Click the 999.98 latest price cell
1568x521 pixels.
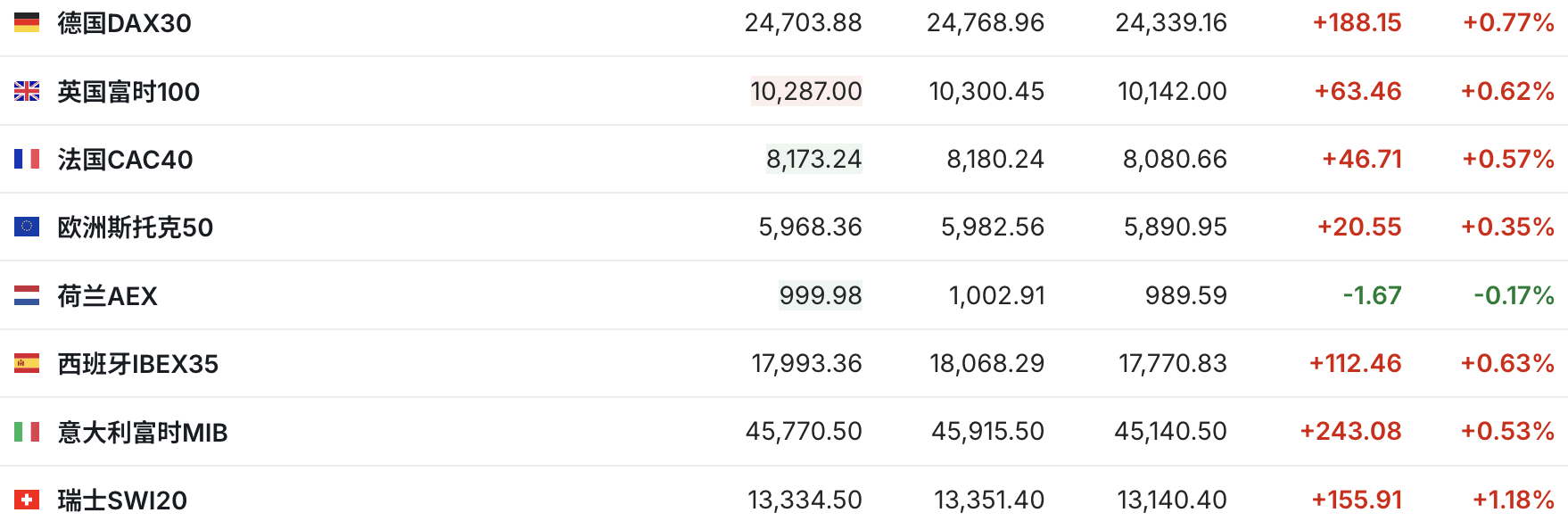821,295
